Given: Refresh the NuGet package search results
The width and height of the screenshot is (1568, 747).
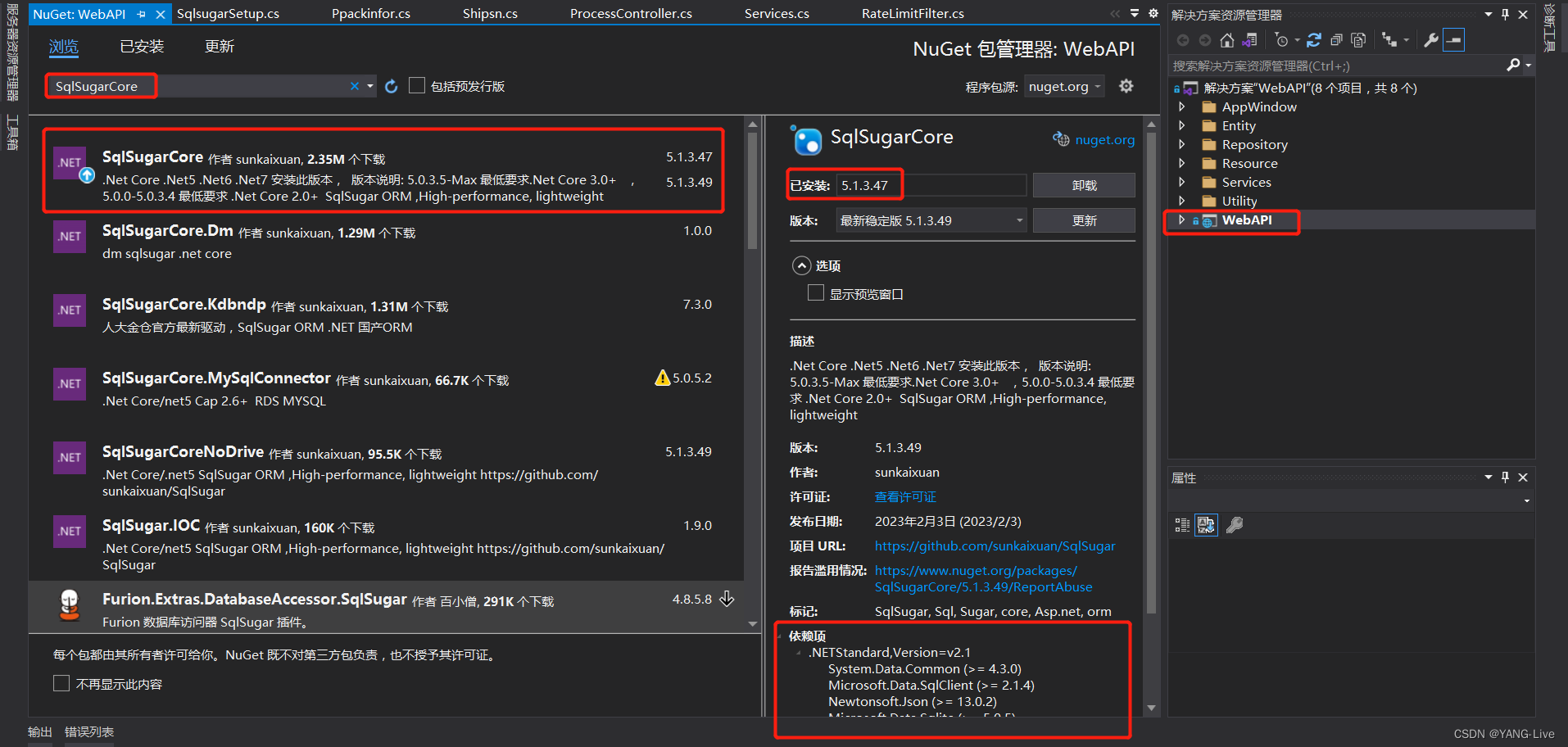Looking at the screenshot, I should pos(392,86).
